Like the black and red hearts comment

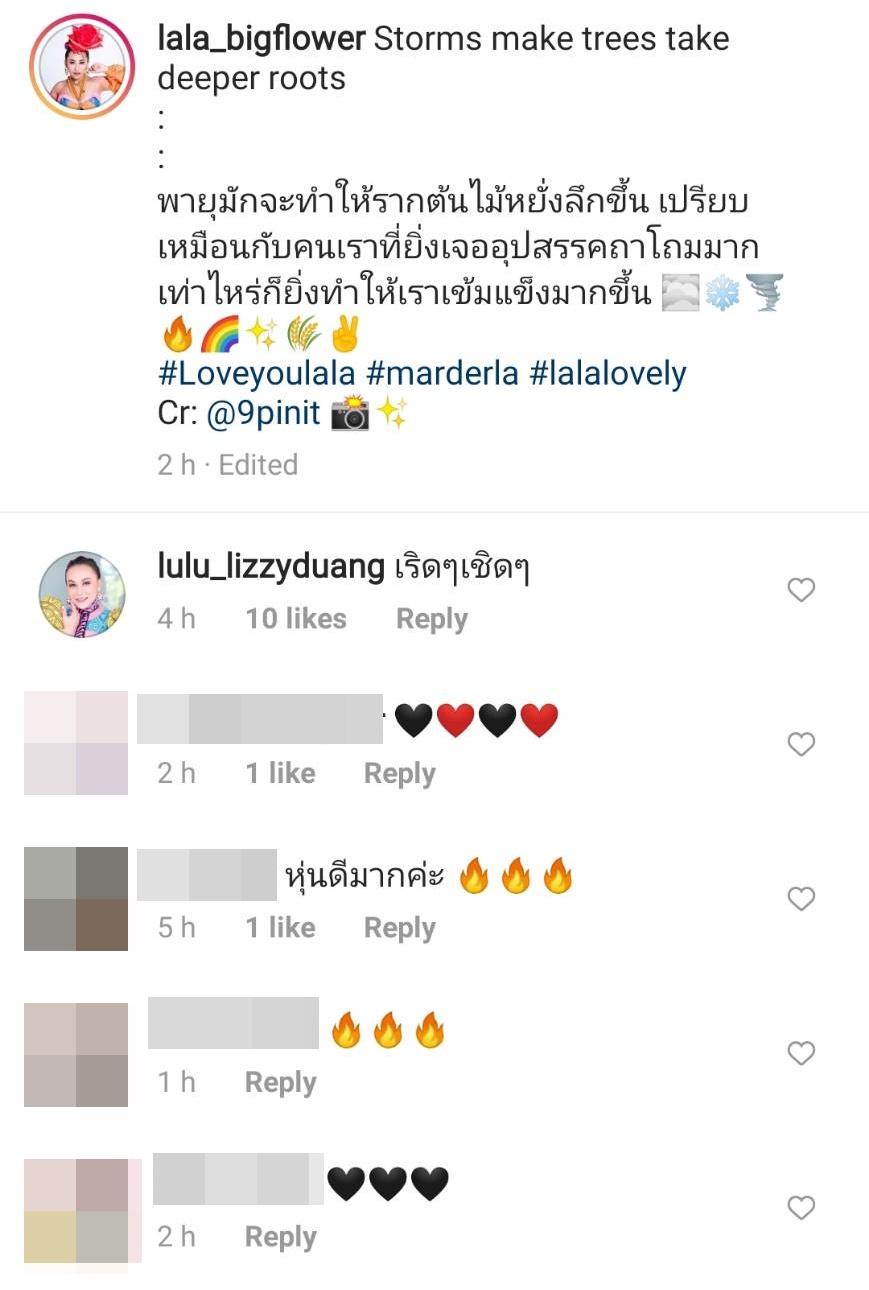click(801, 744)
